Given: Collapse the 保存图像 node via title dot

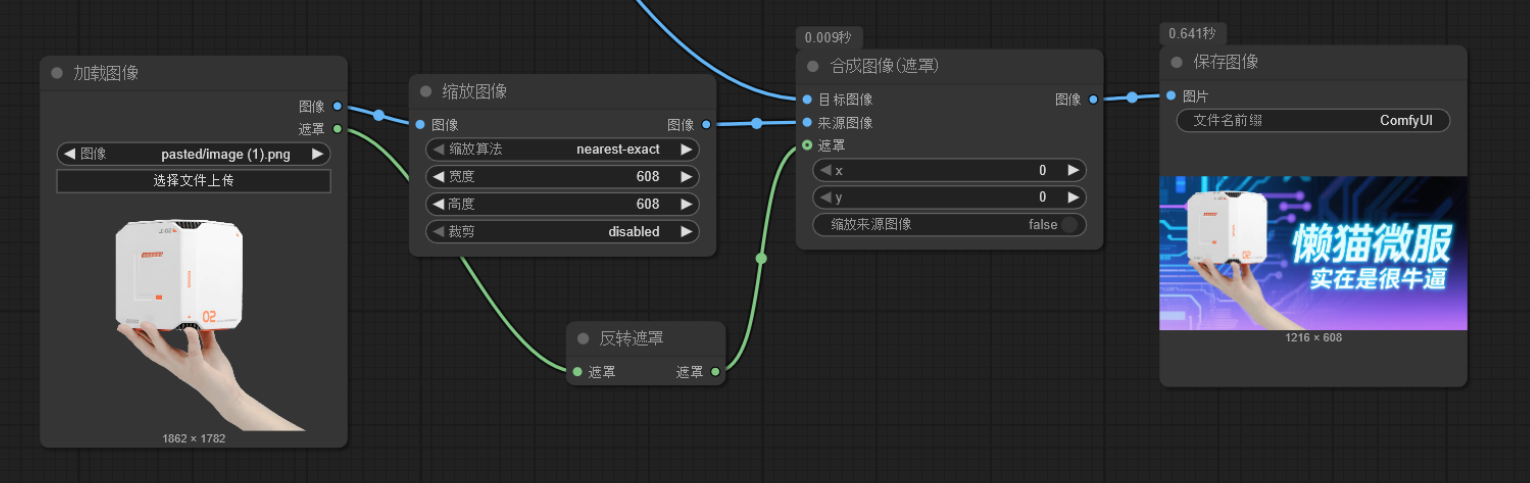Looking at the screenshot, I should pos(1177,62).
